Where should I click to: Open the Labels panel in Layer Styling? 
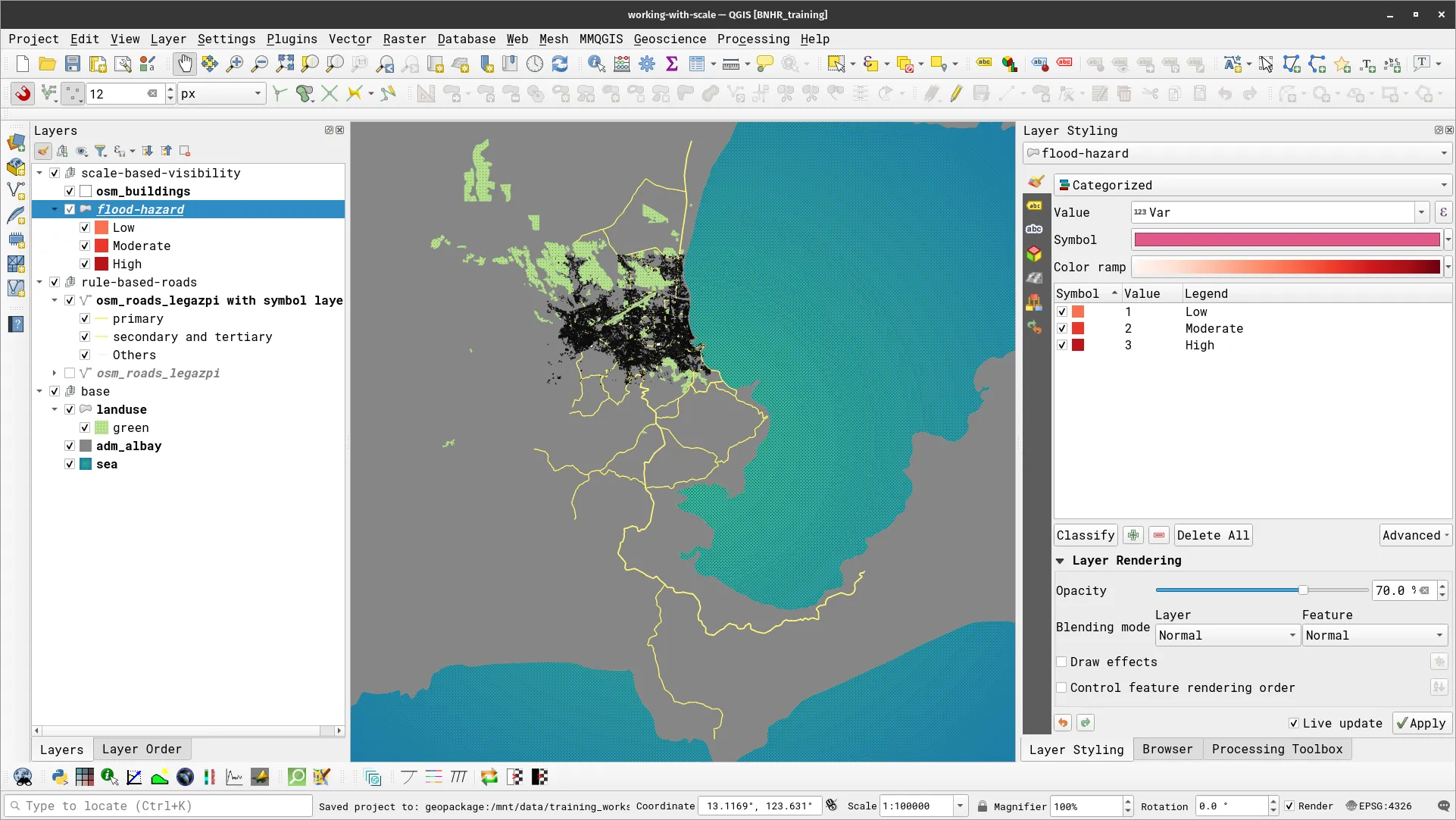[x=1035, y=205]
